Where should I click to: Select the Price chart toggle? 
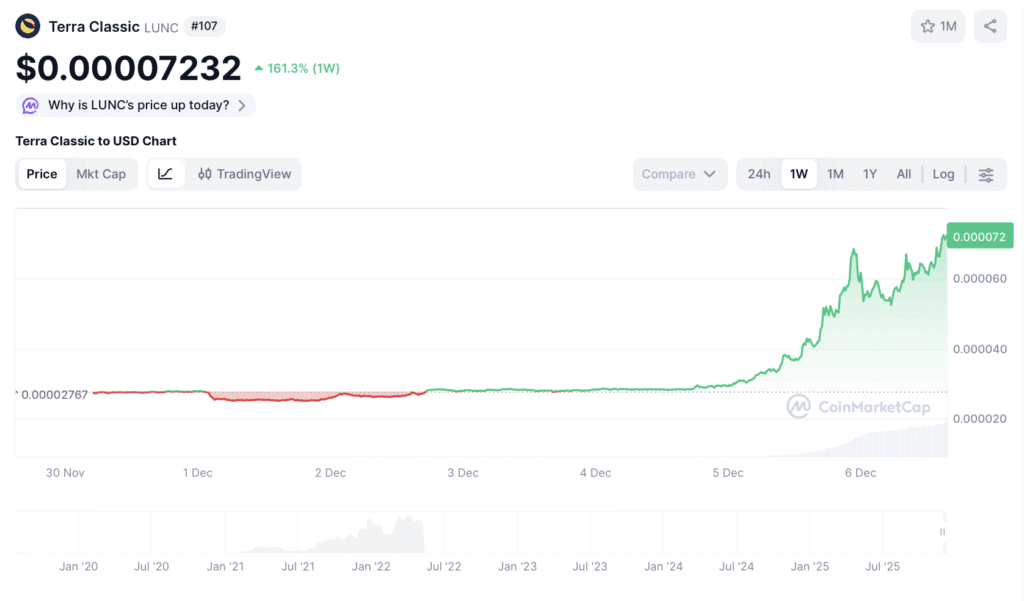[42, 174]
